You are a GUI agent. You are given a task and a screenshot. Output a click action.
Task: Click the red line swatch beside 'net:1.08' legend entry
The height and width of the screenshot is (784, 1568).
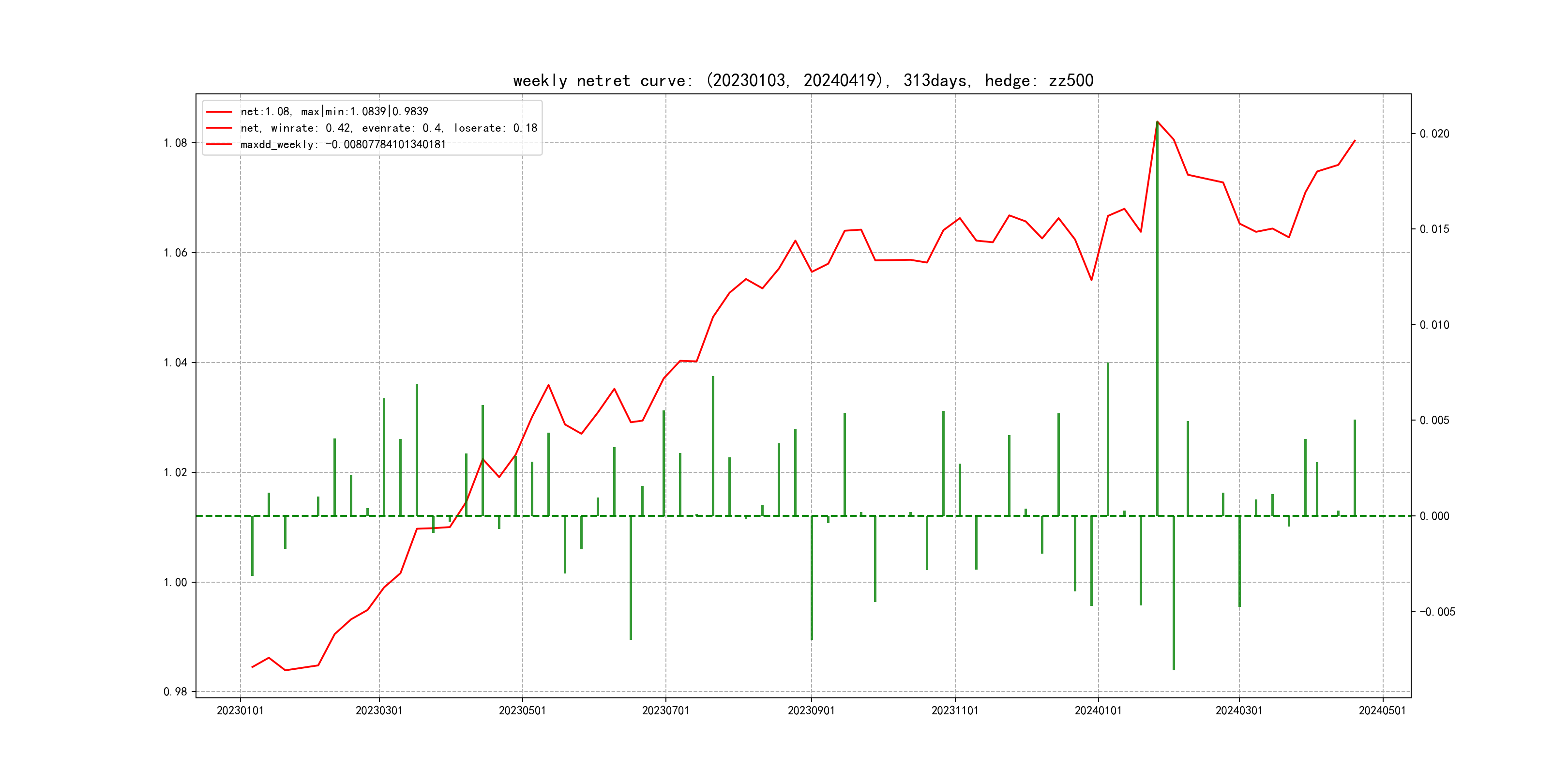tap(219, 112)
